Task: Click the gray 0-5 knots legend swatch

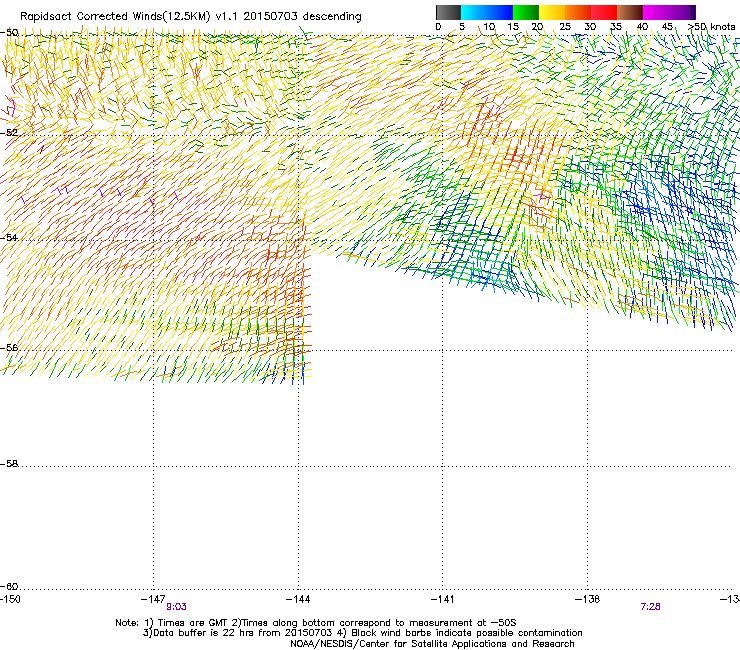Action: click(x=448, y=12)
